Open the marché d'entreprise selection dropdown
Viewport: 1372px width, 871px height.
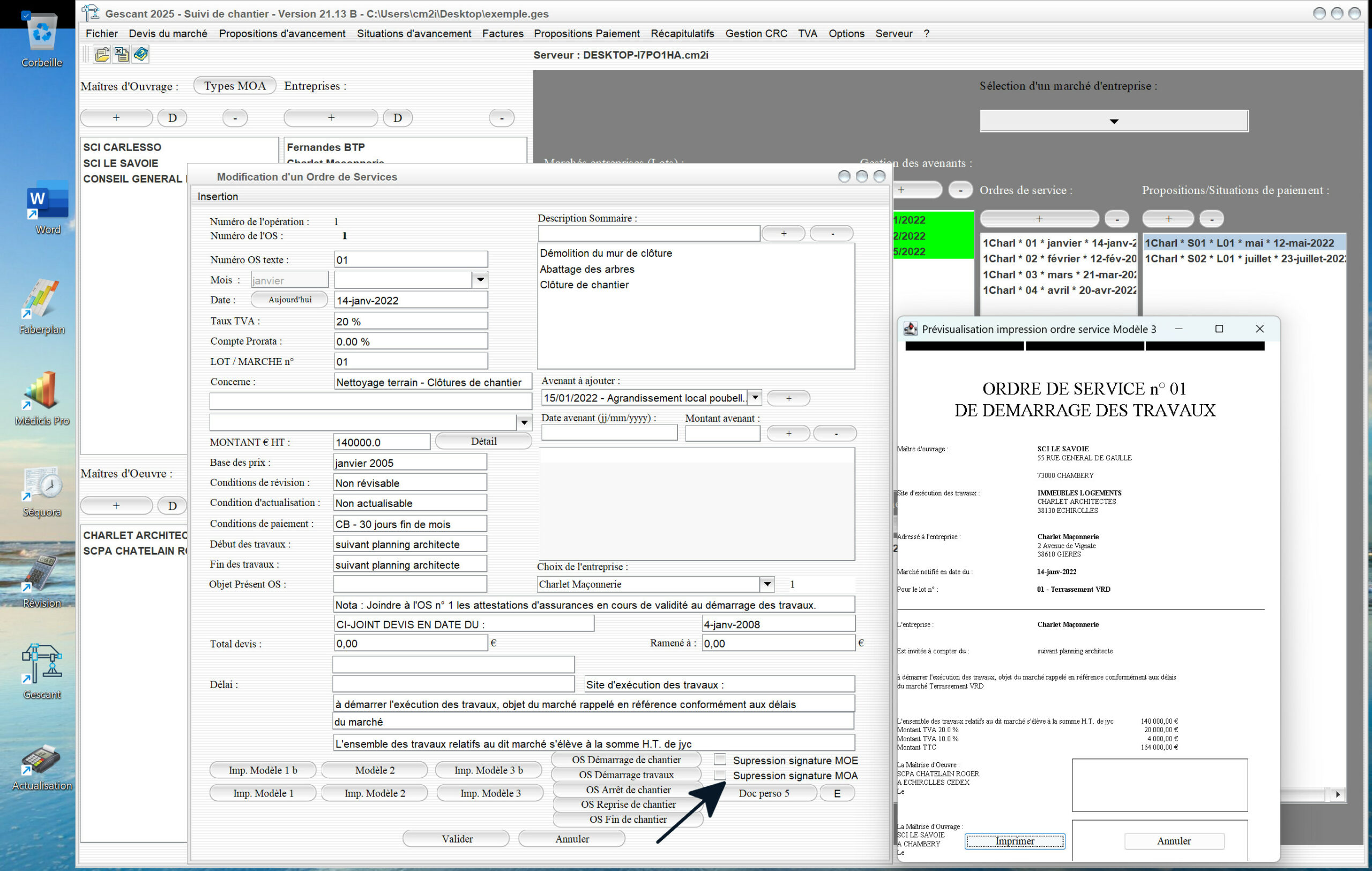pos(1113,121)
